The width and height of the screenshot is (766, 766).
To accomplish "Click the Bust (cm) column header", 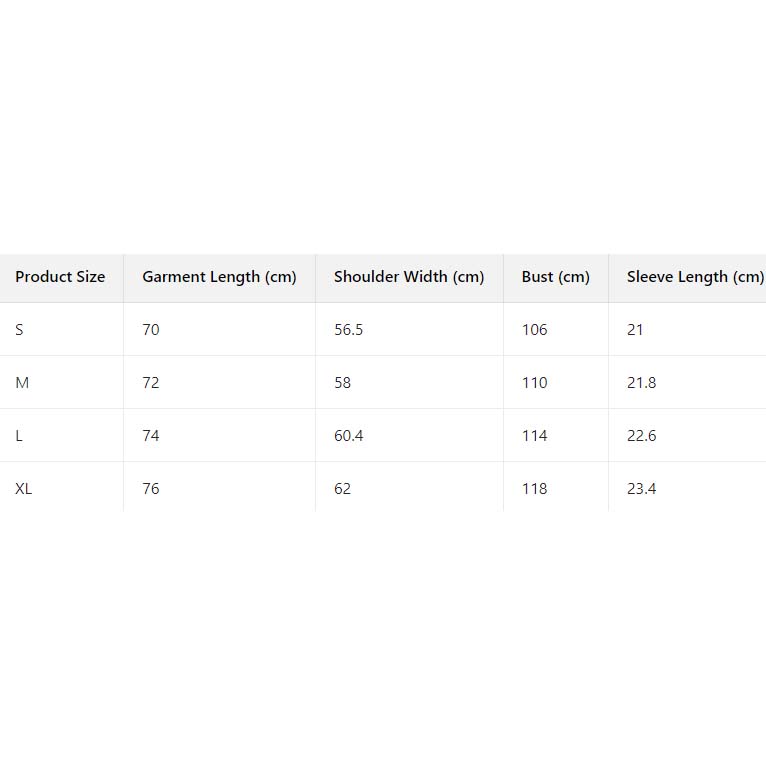I will [555, 277].
